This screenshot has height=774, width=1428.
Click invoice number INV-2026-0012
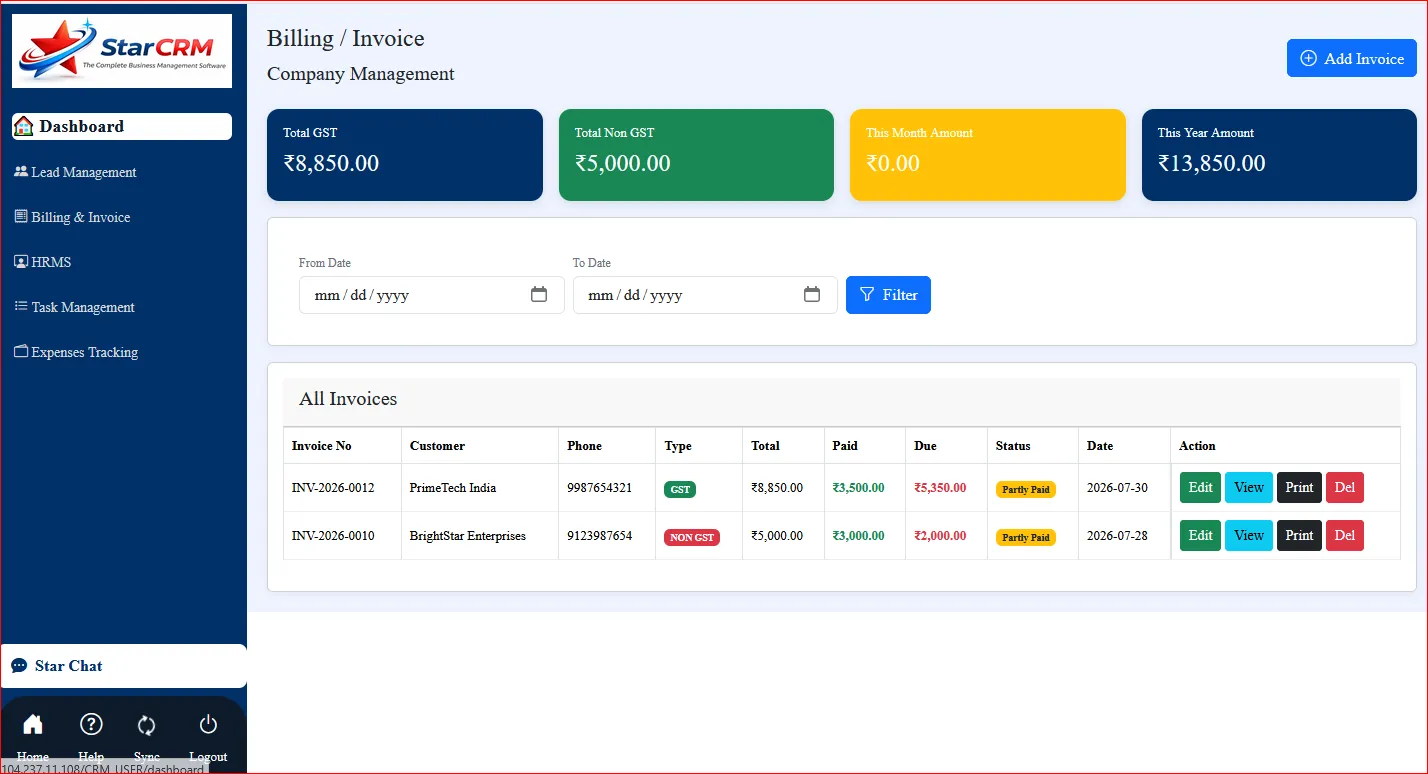click(x=333, y=488)
